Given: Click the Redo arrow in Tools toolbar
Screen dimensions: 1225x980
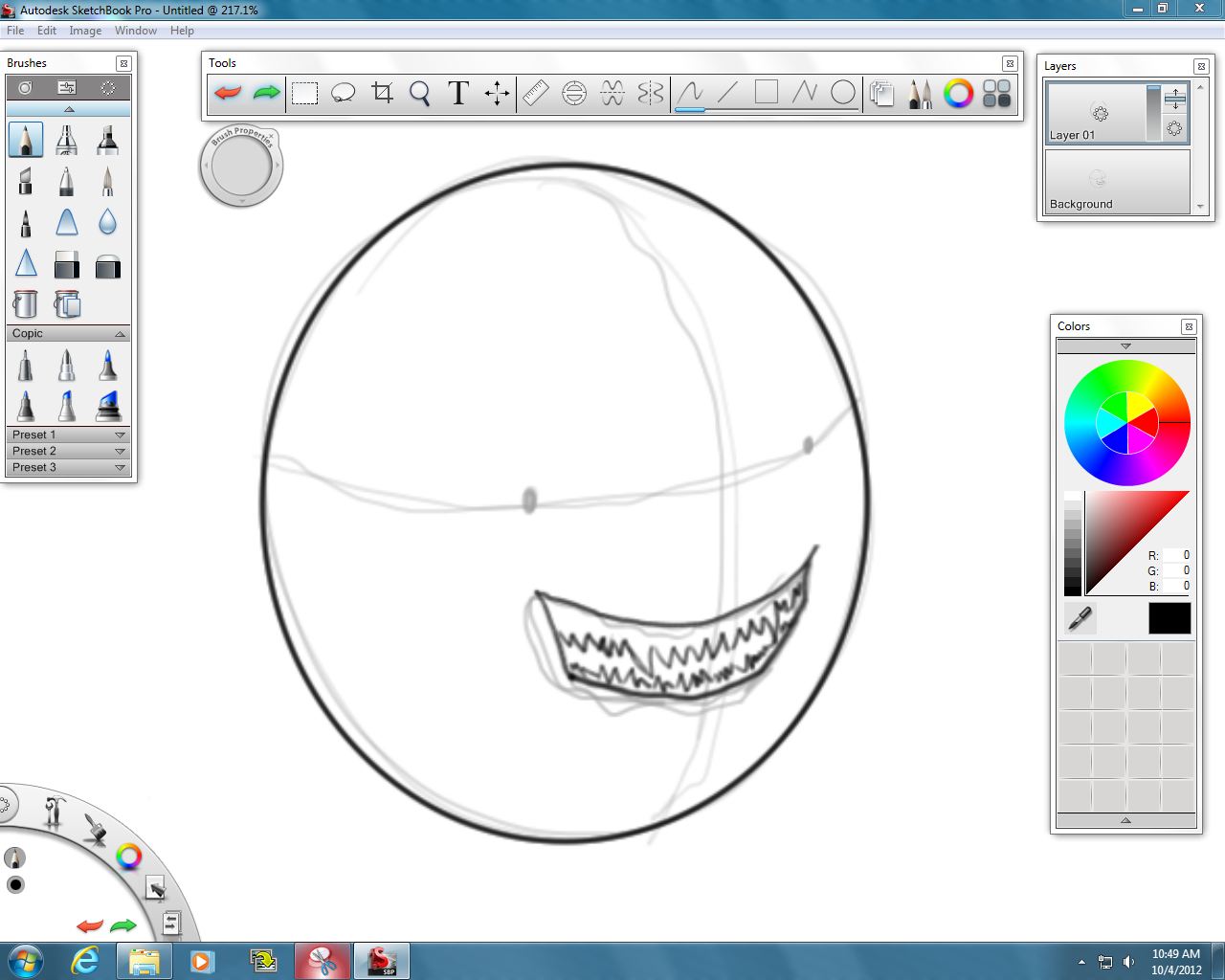Looking at the screenshot, I should 266,93.
